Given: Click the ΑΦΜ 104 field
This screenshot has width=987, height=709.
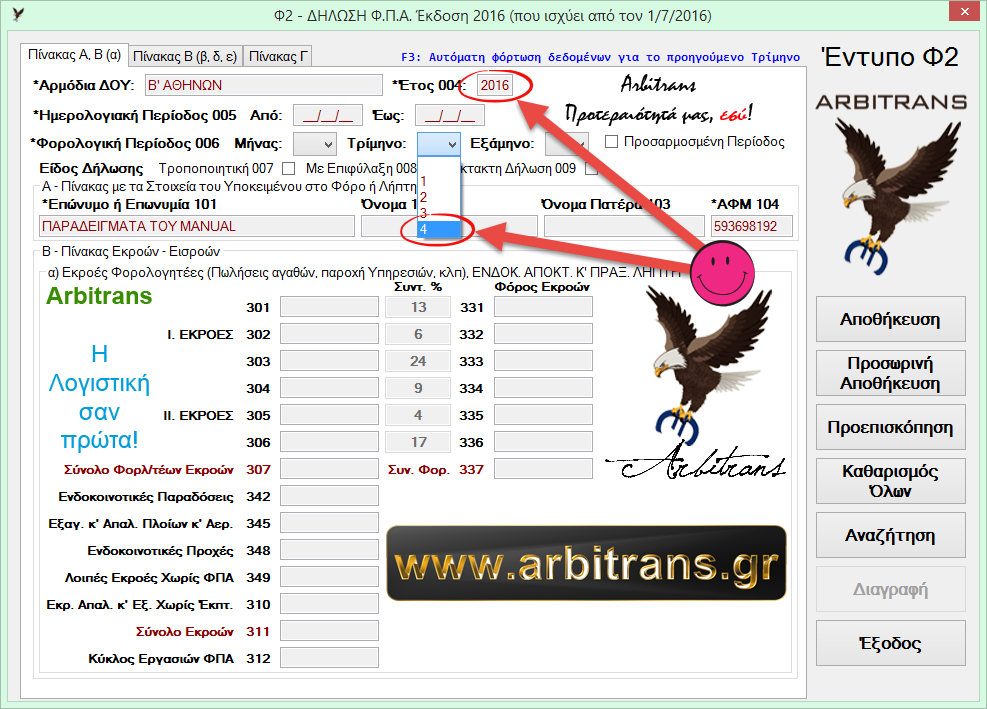Looking at the screenshot, I should pyautogui.click(x=752, y=226).
